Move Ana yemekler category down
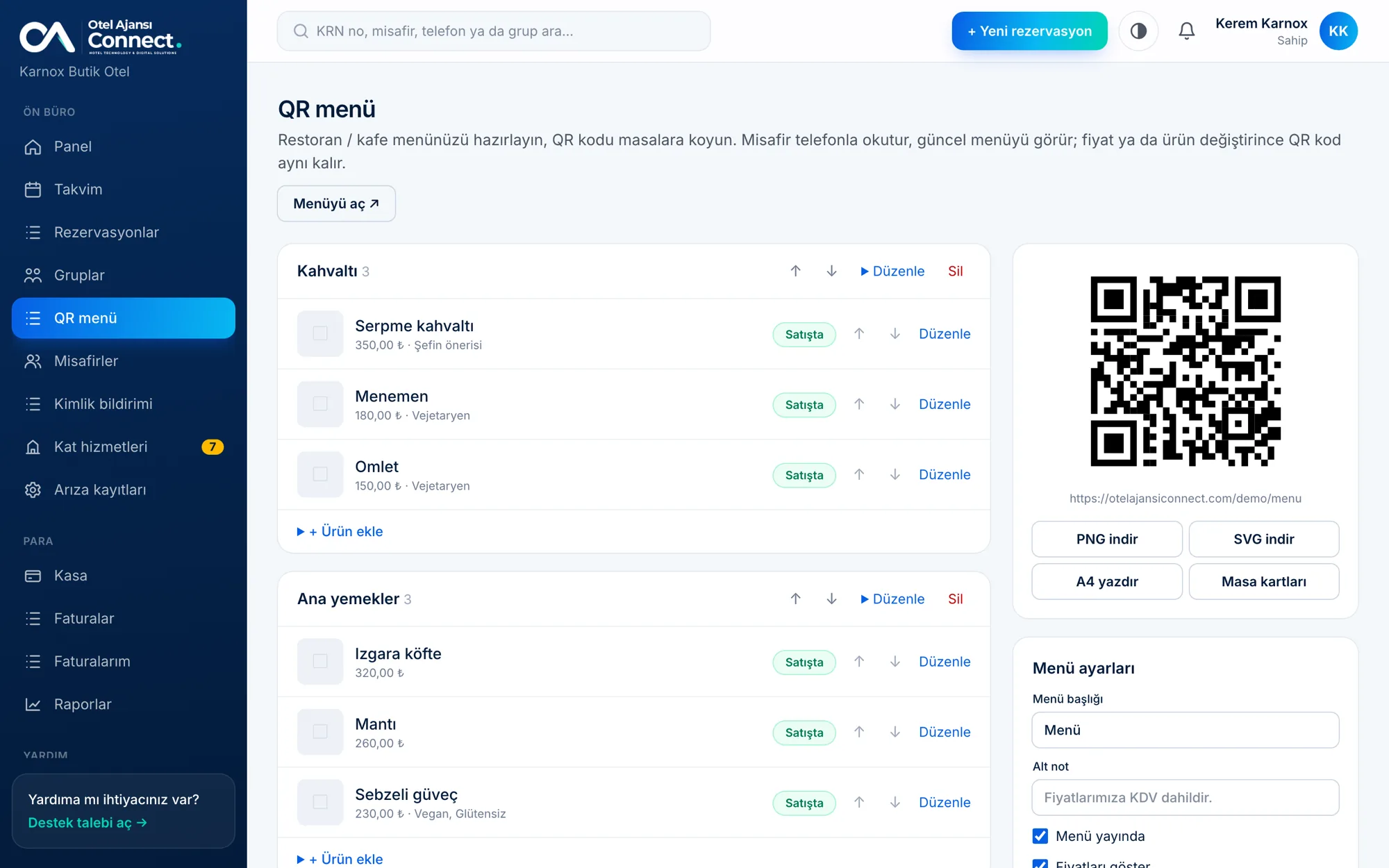This screenshot has height=868, width=1389. 831,599
